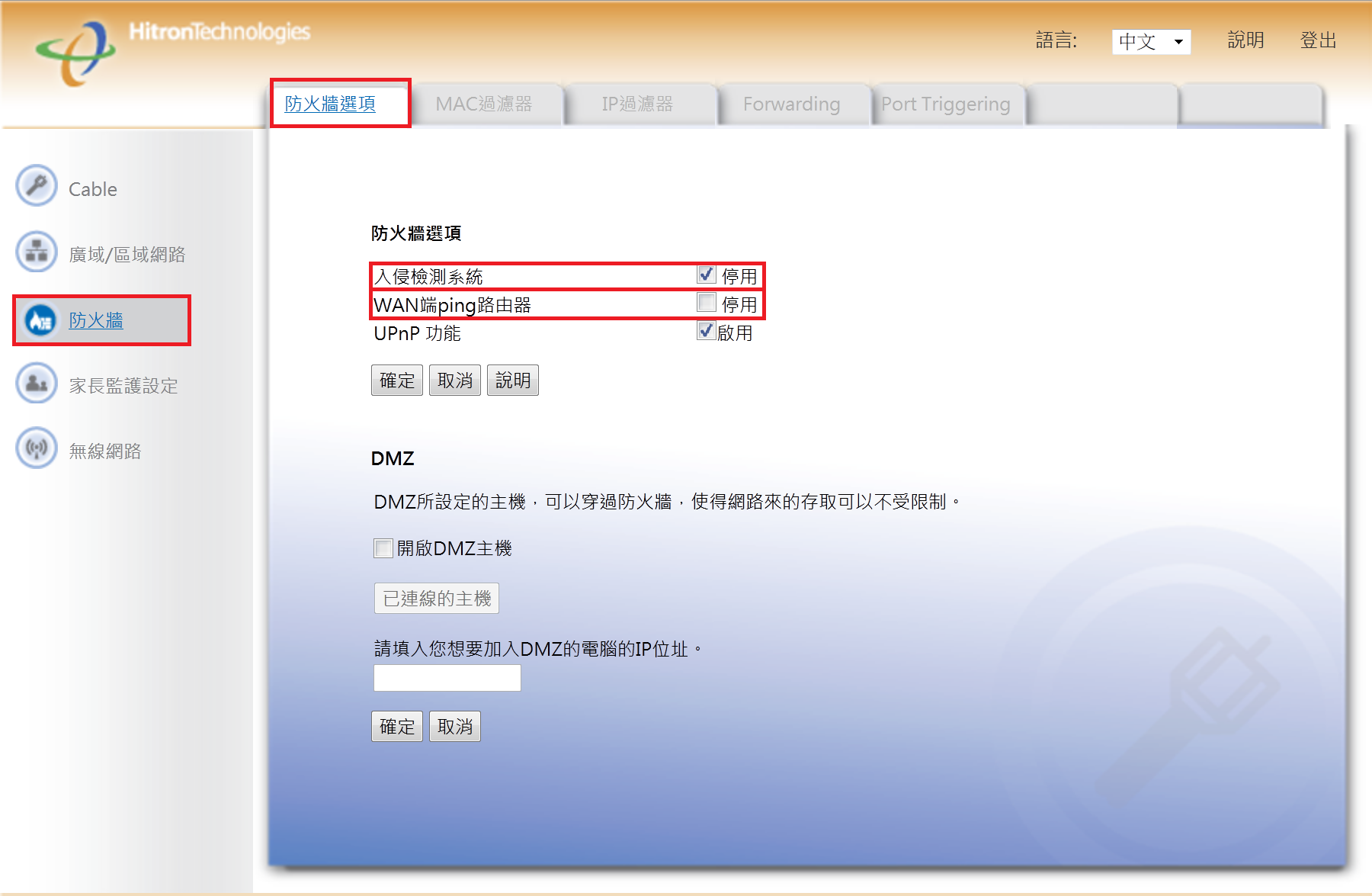1372x896 pixels.
Task: Click the 請填入您想要加入DMZ的電腦的IP位址 prompt
Action: click(538, 649)
